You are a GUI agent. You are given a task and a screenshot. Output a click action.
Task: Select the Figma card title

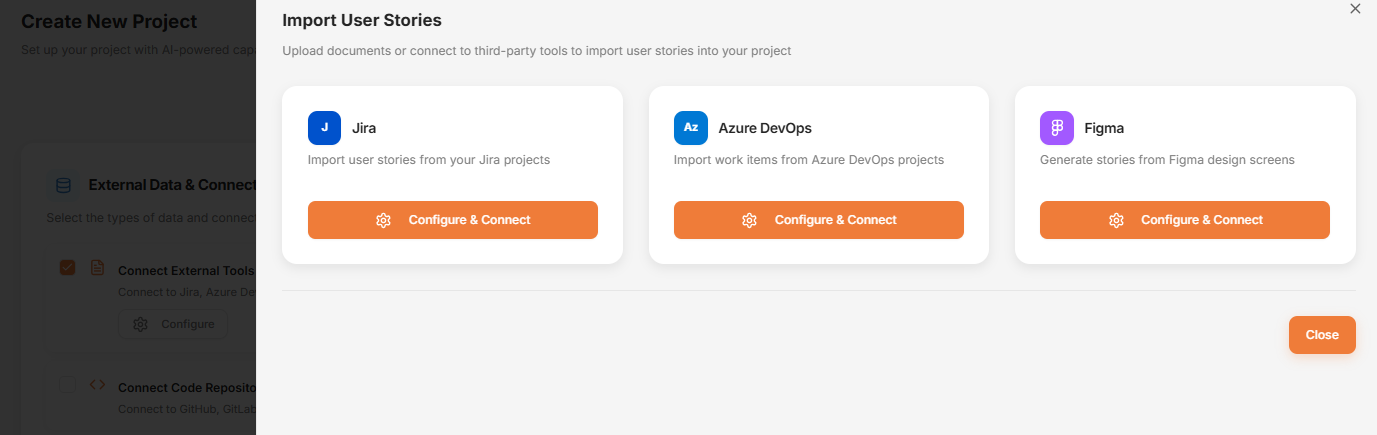point(1104,128)
